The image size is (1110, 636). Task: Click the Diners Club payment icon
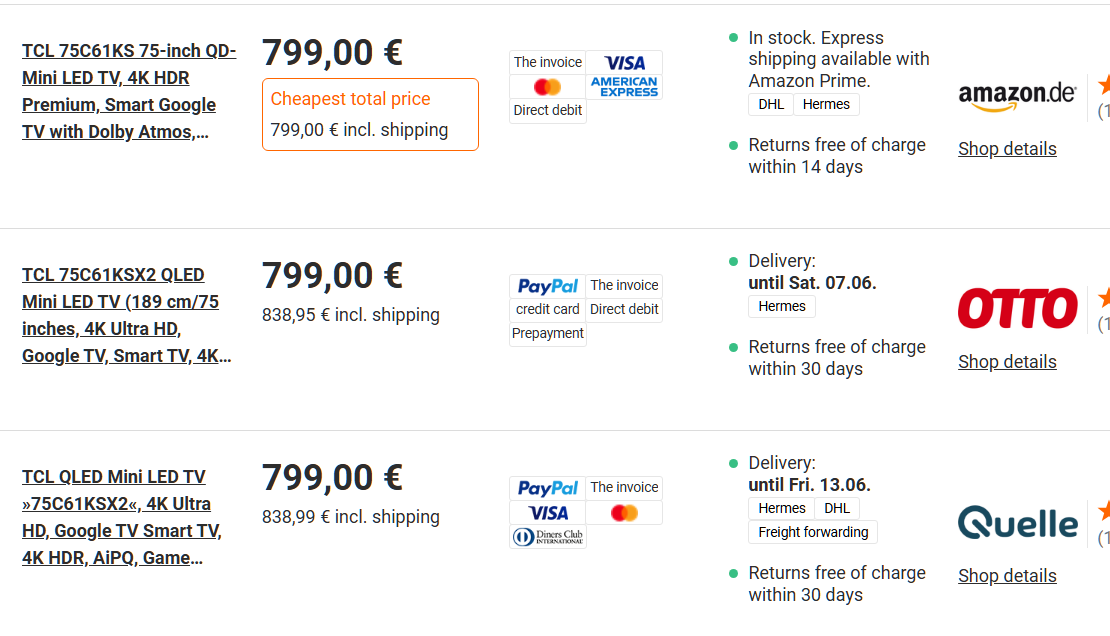pyautogui.click(x=547, y=537)
